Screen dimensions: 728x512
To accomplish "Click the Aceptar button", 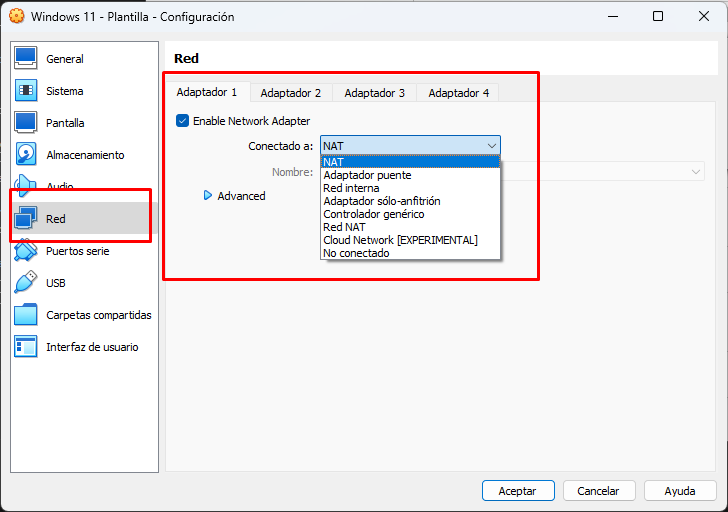I will tap(518, 491).
